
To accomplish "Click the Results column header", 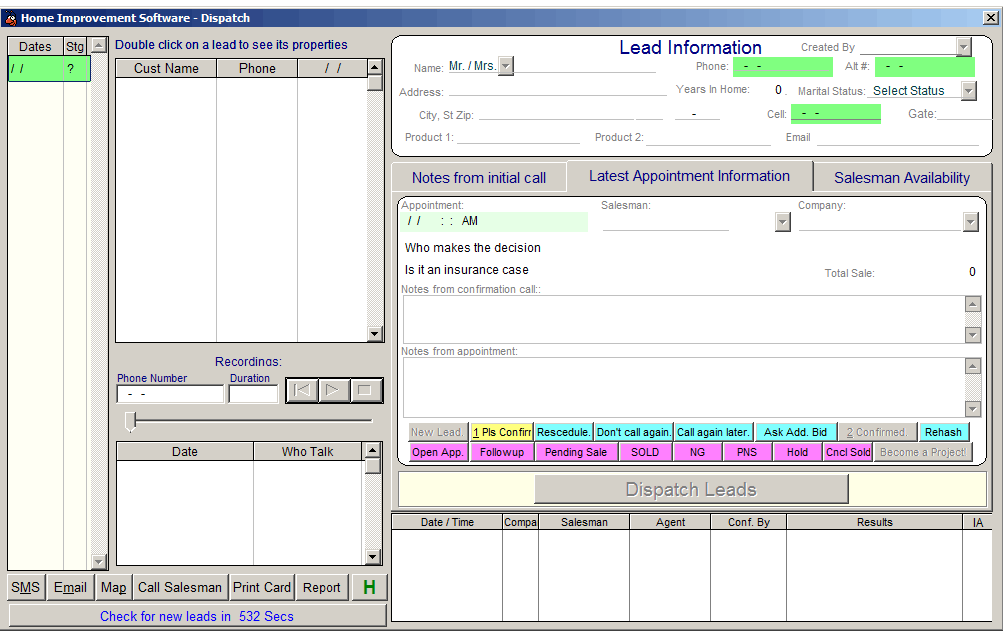I will click(x=874, y=522).
